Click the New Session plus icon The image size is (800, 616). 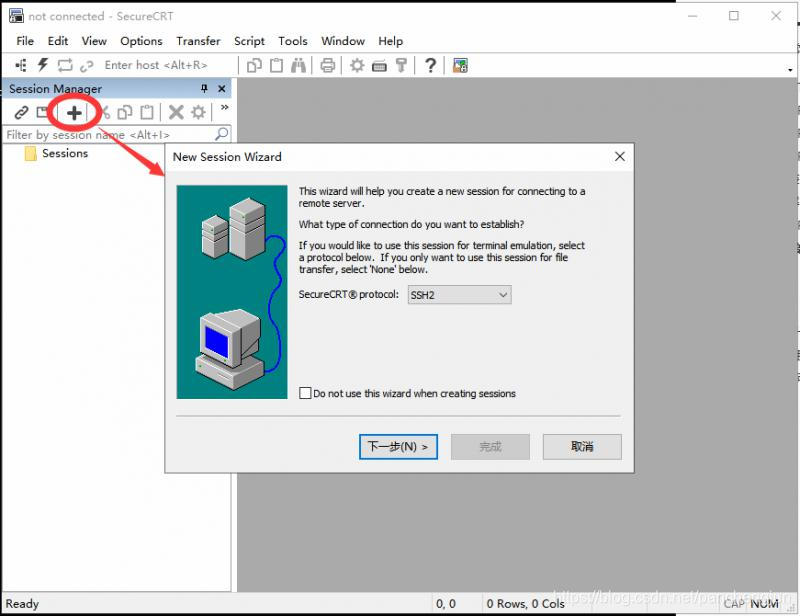74,112
